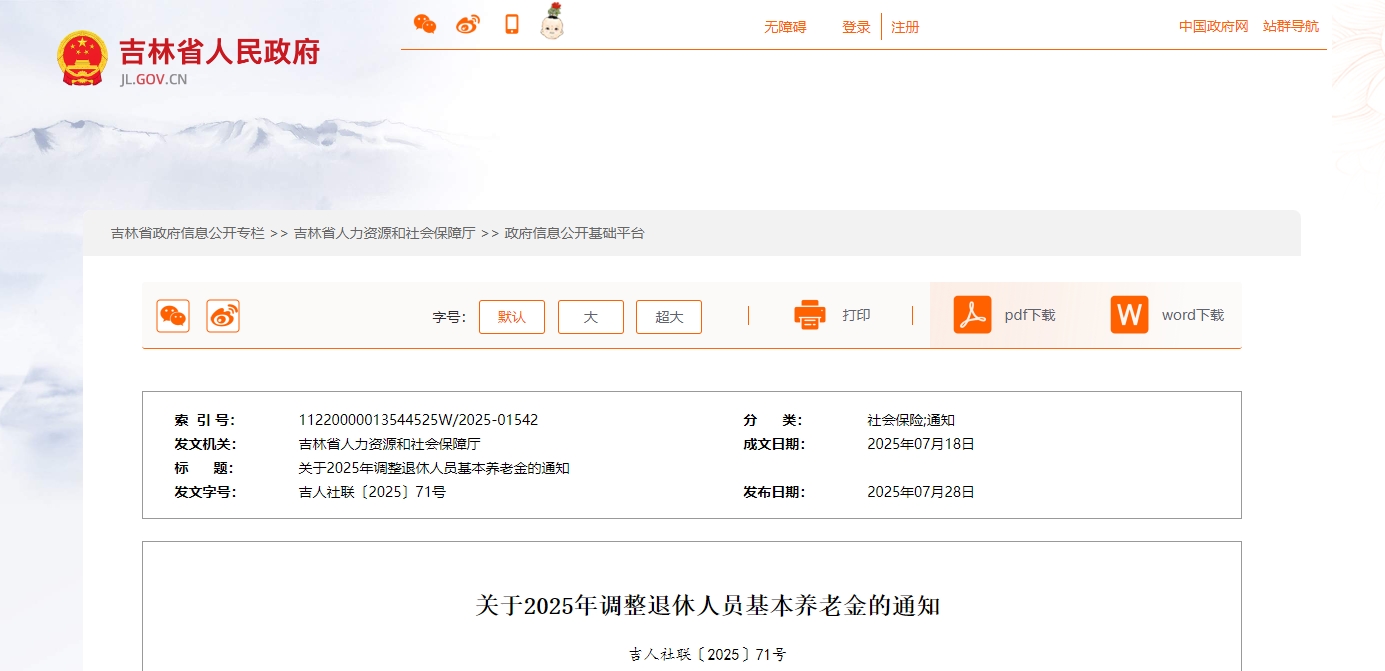Viewport: 1385px width, 671px height.
Task: Go to 吉林省政府信息公开专栏 breadcrumb
Action: coord(185,233)
